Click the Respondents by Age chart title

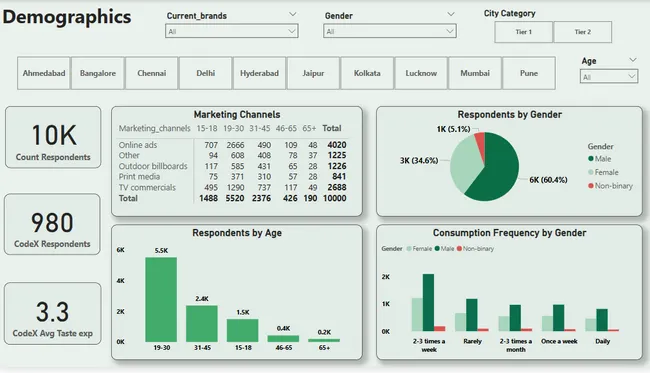point(237,233)
